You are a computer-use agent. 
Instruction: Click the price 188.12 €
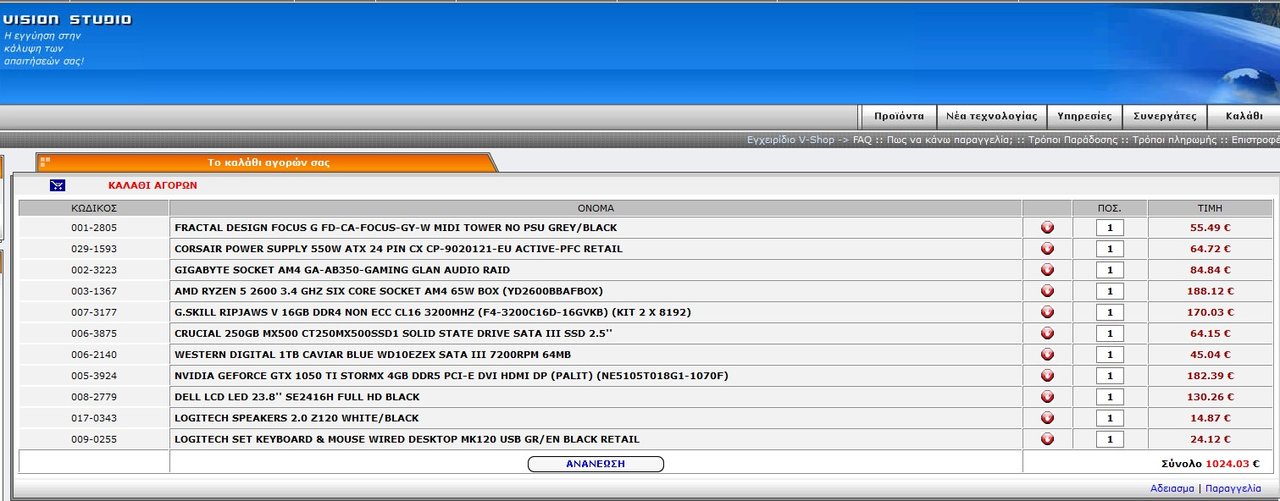tap(1209, 291)
